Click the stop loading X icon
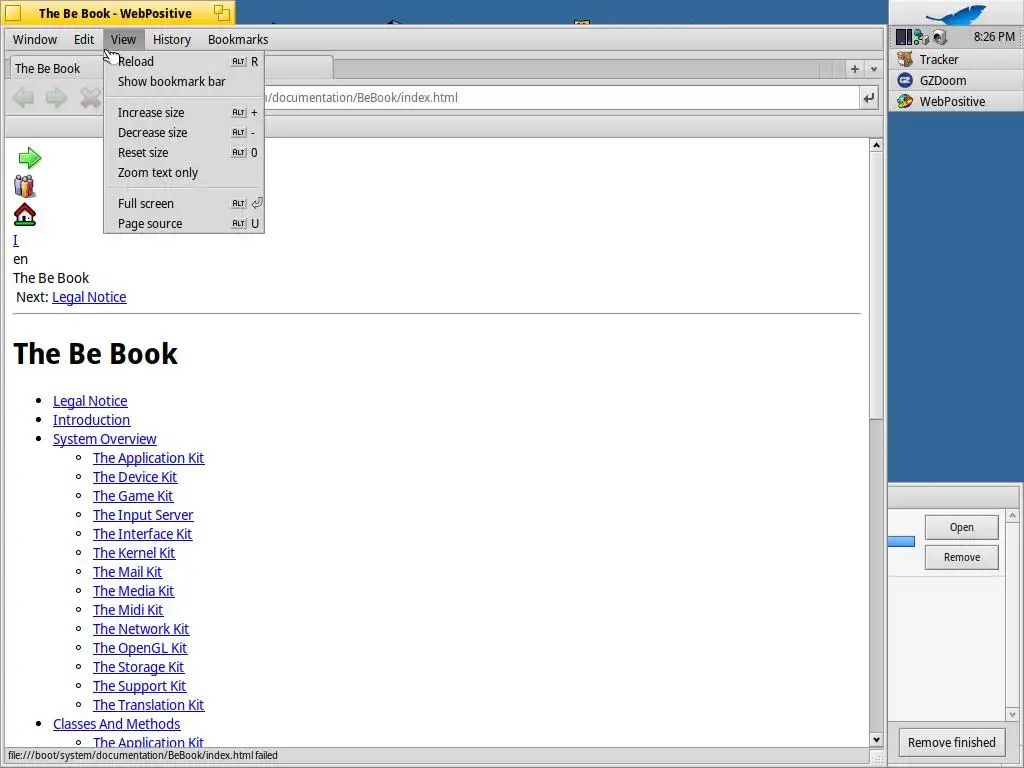Viewport: 1024px width, 768px height. (90, 98)
